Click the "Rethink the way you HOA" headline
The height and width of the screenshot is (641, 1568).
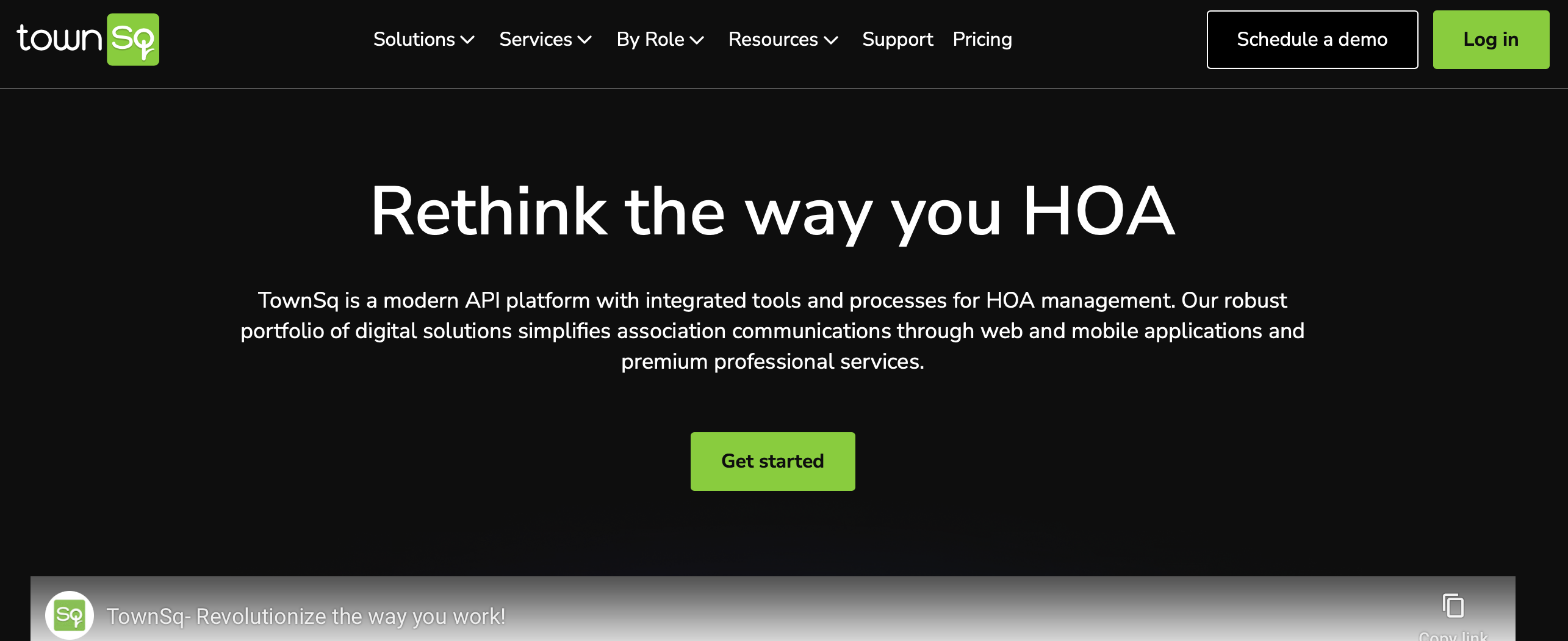click(x=772, y=211)
